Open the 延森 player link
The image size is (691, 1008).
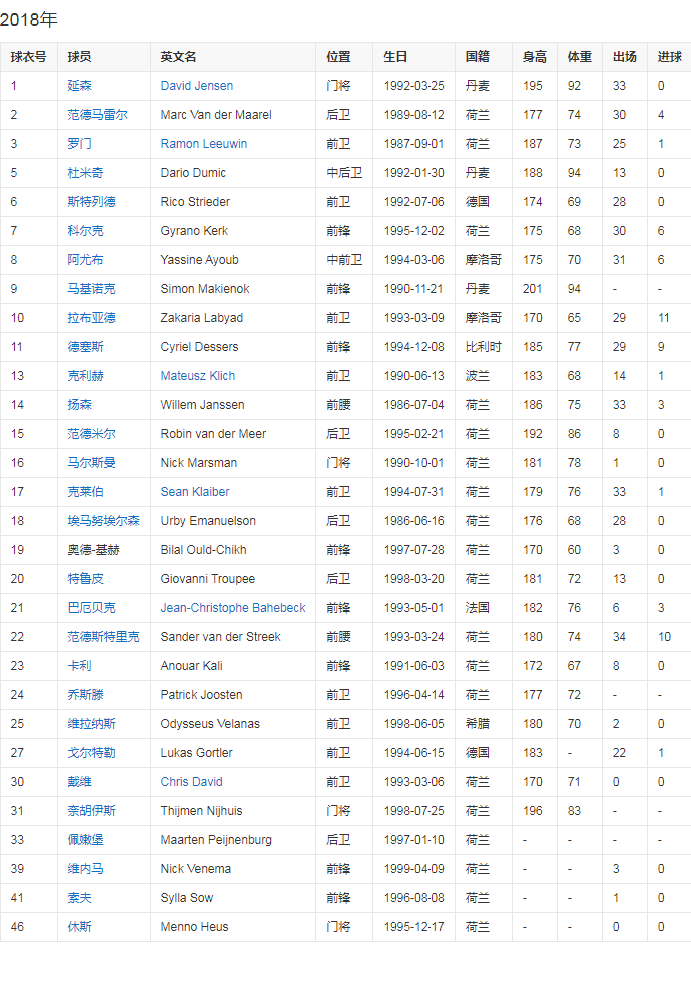click(x=80, y=86)
